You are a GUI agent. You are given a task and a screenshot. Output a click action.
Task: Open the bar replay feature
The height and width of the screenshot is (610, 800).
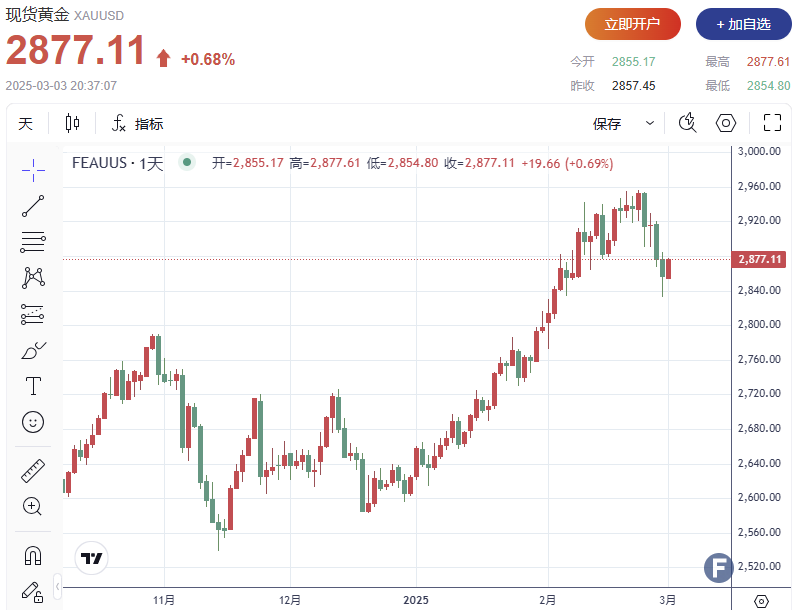pyautogui.click(x=687, y=123)
